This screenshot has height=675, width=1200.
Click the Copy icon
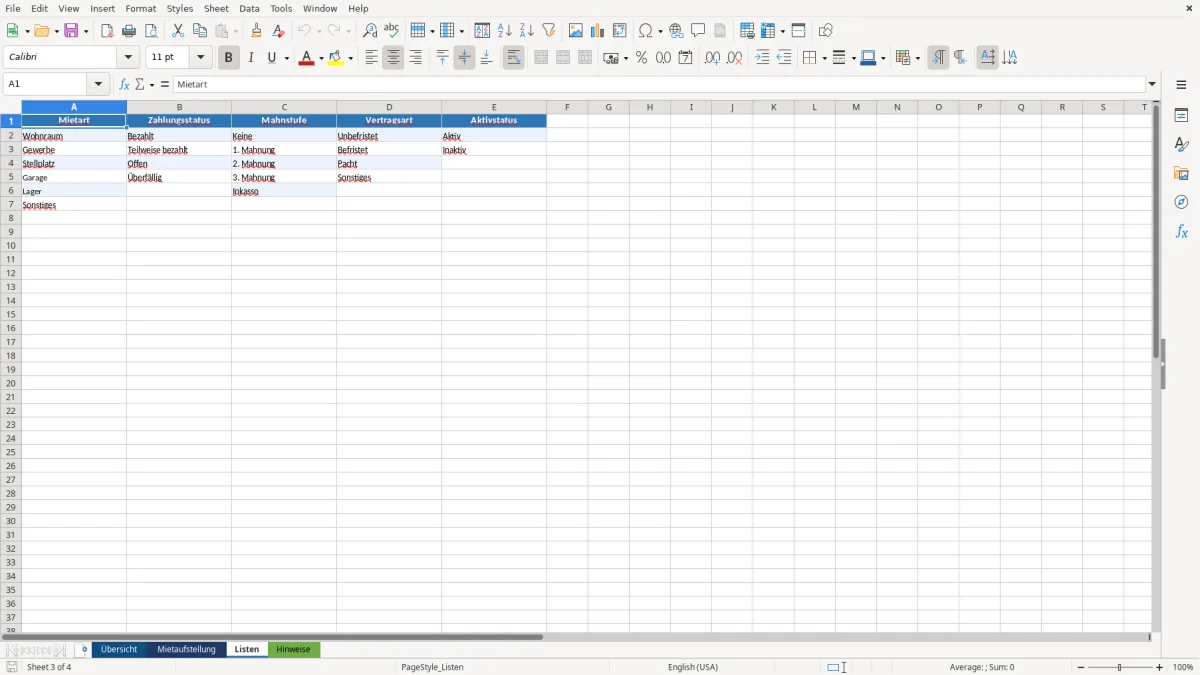coord(200,31)
